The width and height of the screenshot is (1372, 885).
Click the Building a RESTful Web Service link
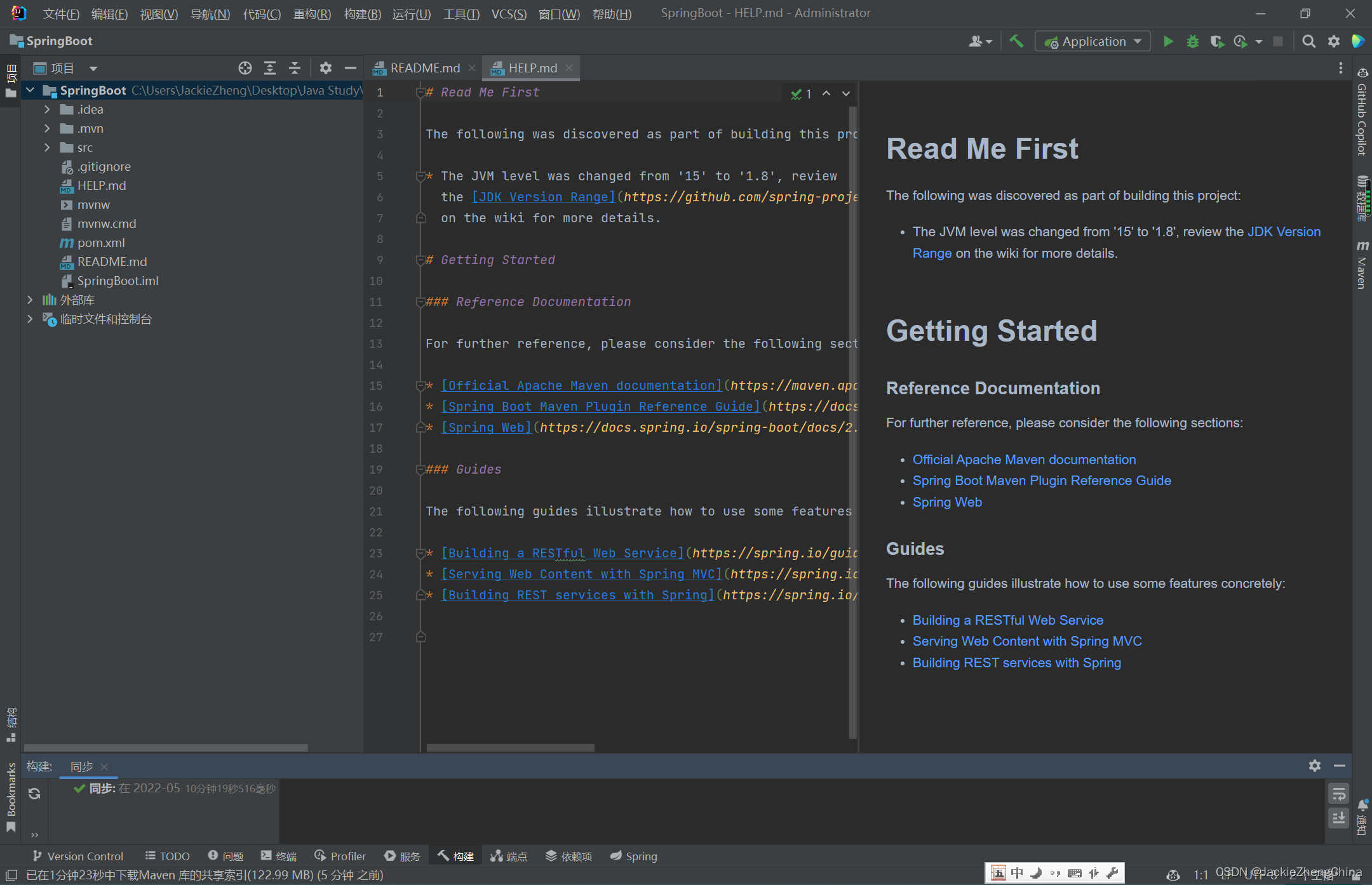click(1008, 619)
